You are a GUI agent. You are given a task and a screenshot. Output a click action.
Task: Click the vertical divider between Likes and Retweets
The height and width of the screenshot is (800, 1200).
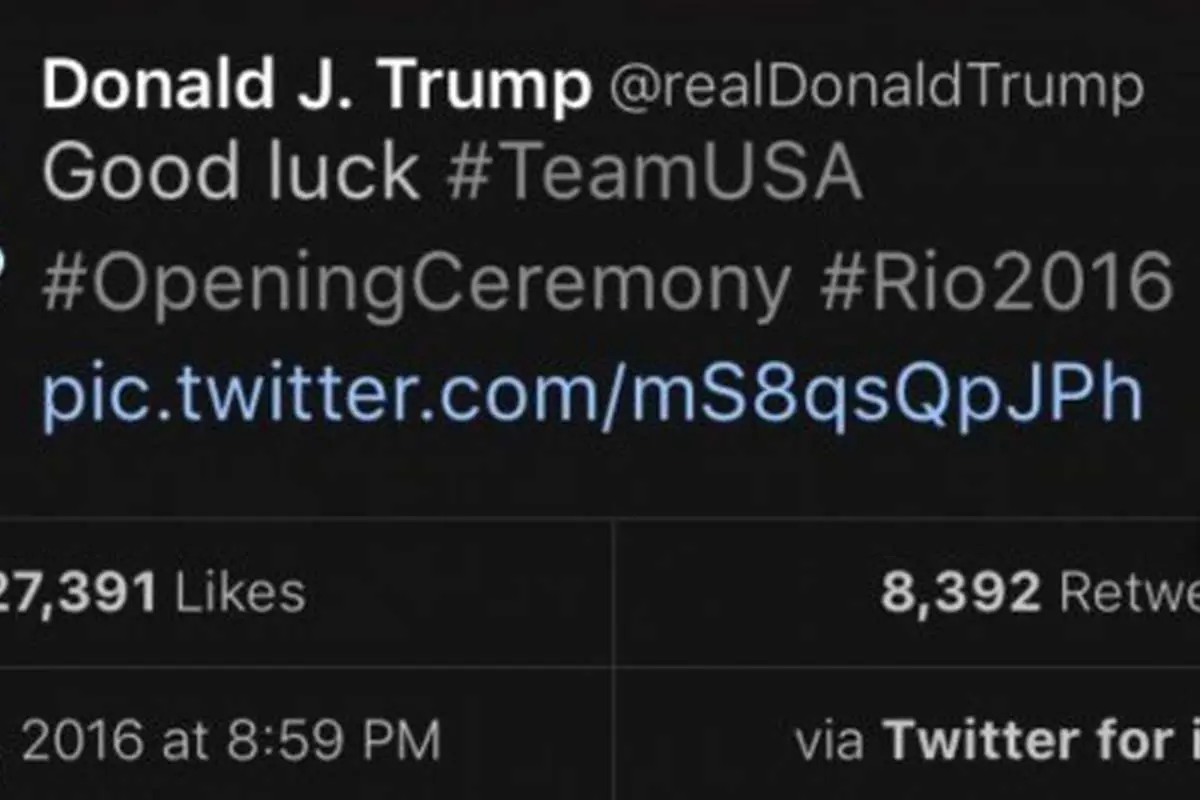point(611,593)
